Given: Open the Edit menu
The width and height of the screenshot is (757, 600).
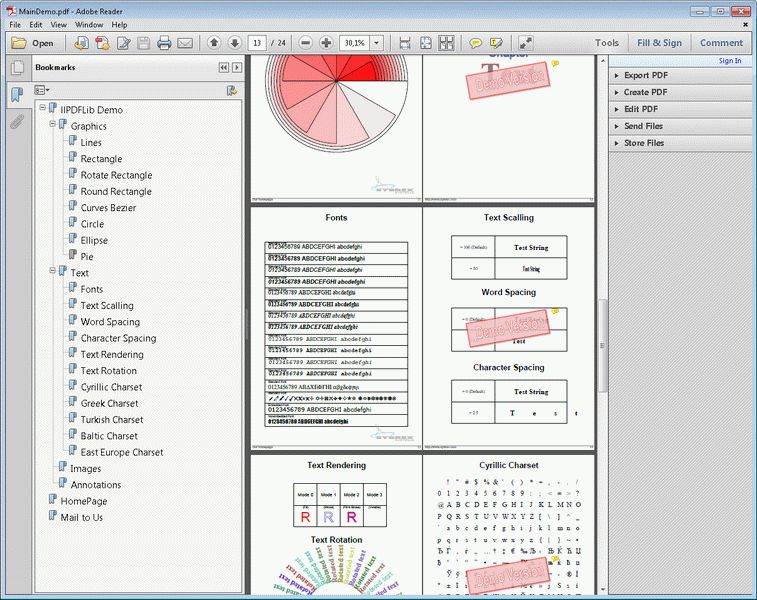Looking at the screenshot, I should (x=36, y=25).
